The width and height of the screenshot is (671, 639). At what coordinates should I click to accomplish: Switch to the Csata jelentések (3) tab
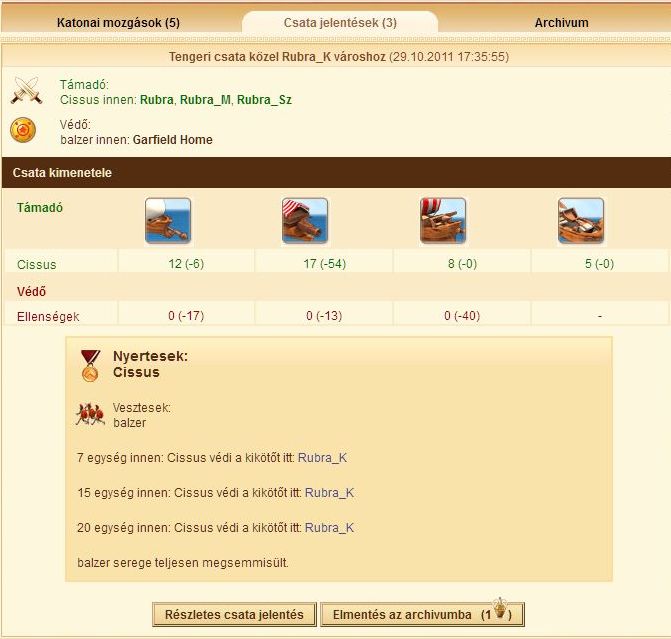pos(340,22)
